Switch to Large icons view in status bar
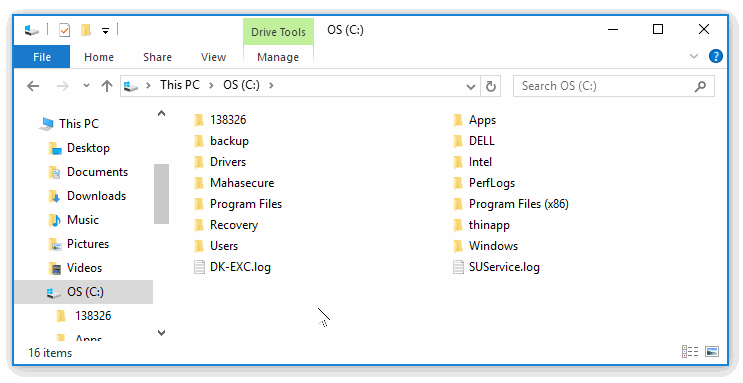743x383 pixels. [712, 352]
